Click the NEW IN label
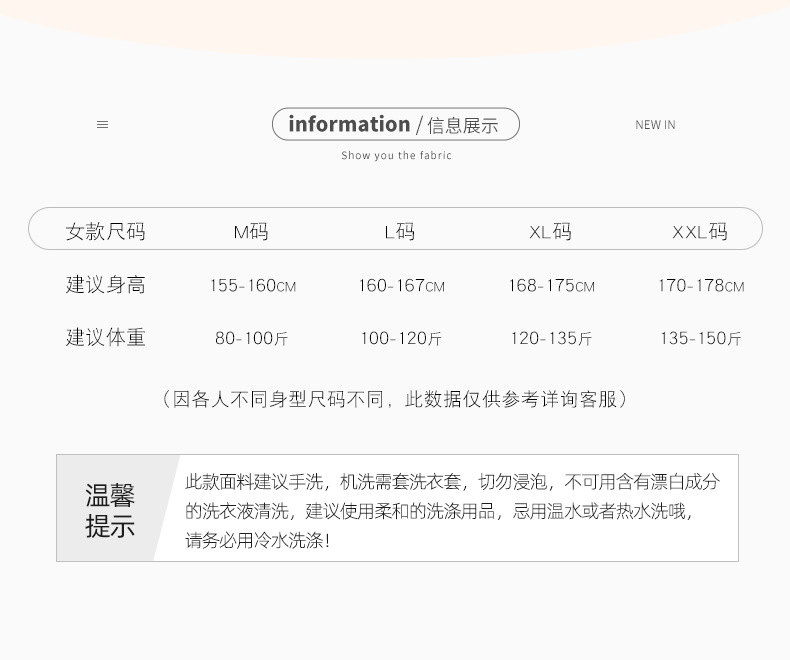 (655, 125)
